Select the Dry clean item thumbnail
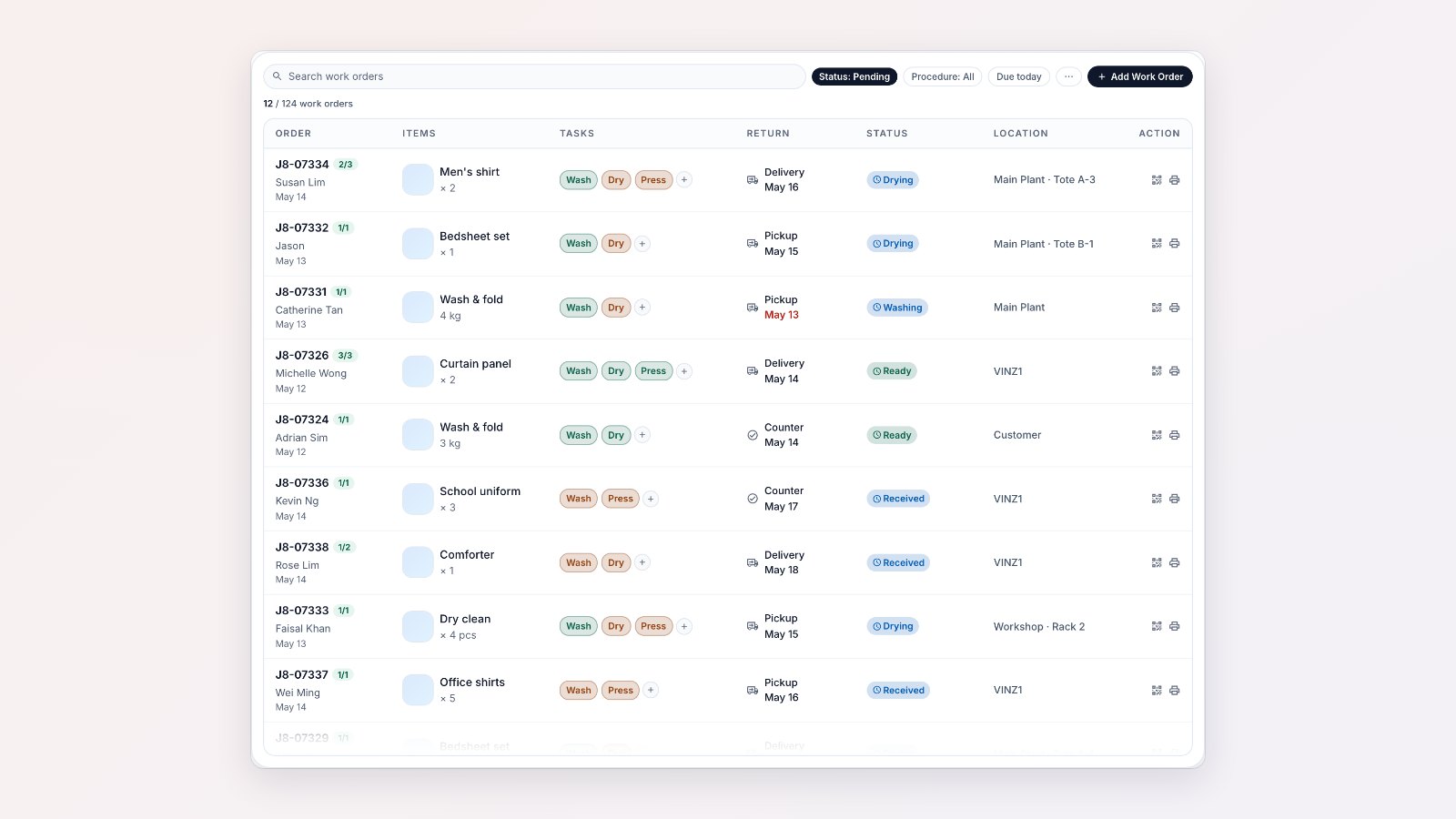 coord(418,626)
